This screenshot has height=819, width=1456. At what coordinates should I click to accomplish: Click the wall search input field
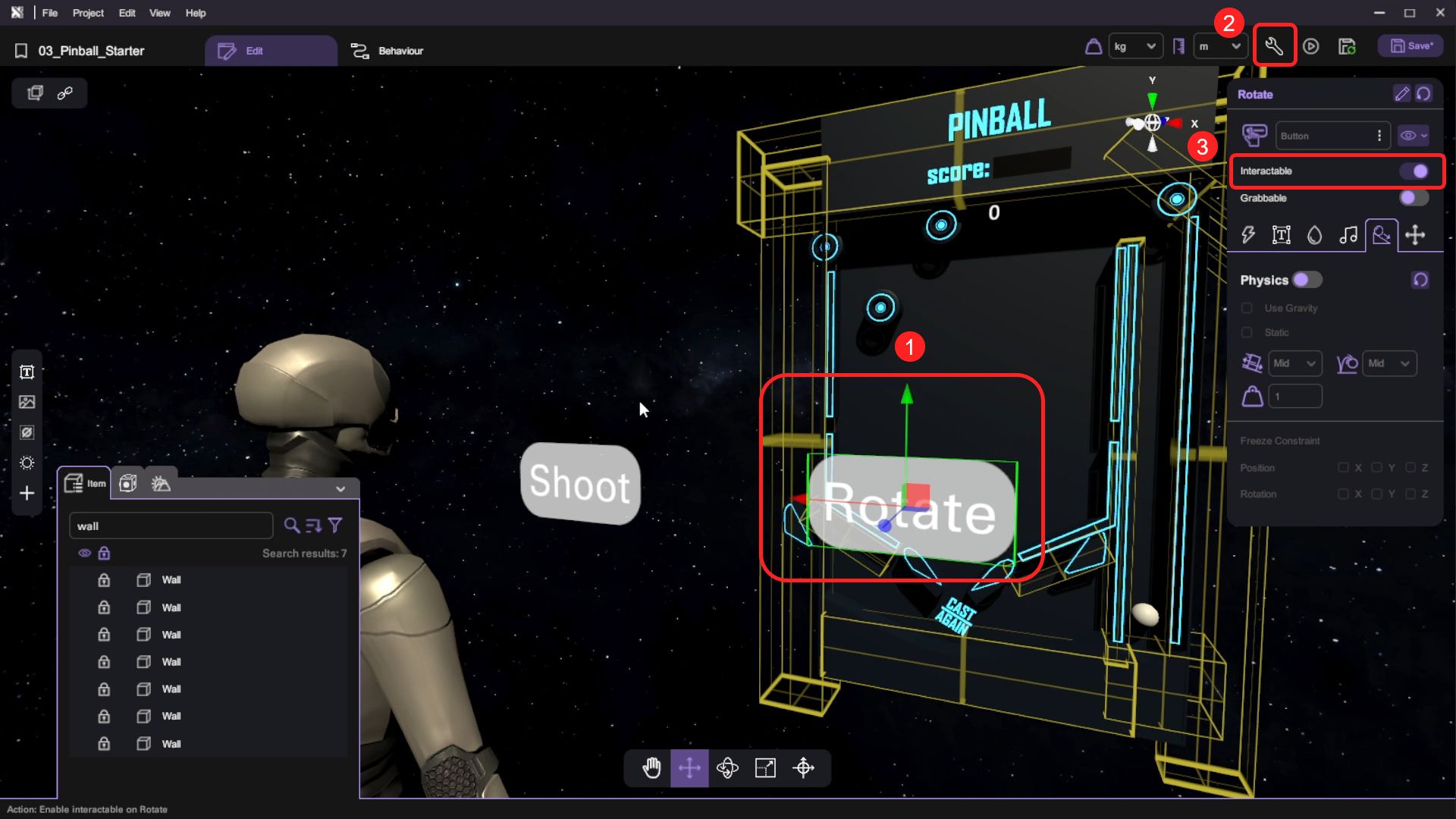pos(171,526)
